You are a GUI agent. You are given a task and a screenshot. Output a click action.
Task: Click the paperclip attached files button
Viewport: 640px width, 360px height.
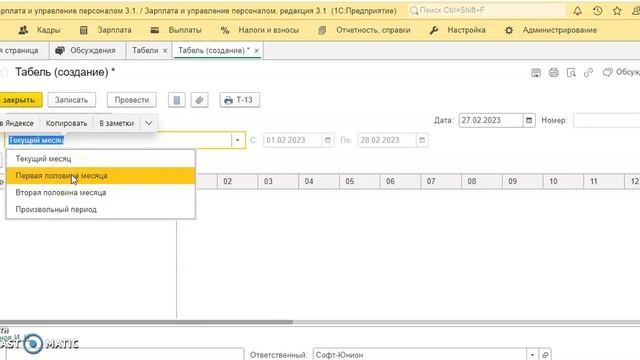coord(199,100)
